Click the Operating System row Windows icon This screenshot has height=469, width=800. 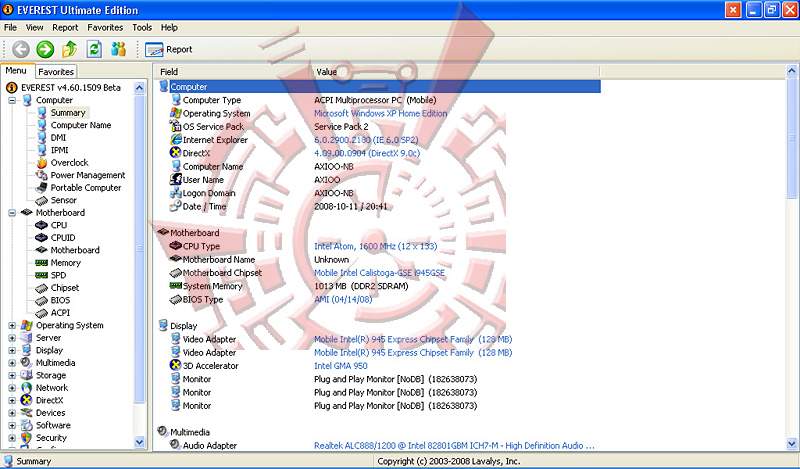click(x=176, y=113)
